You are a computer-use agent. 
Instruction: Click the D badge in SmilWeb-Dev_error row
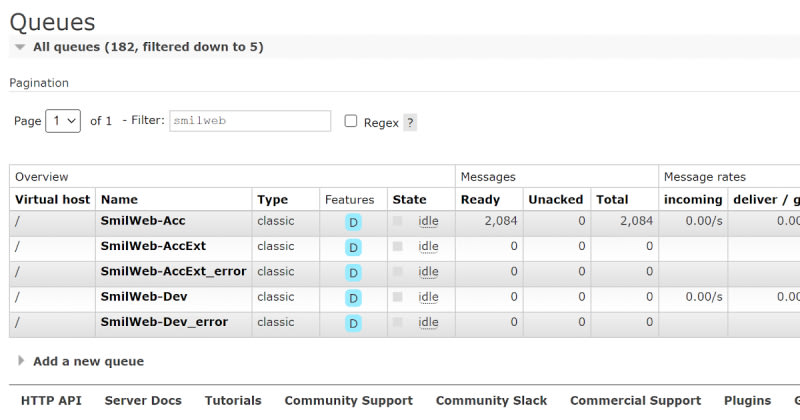(x=353, y=323)
